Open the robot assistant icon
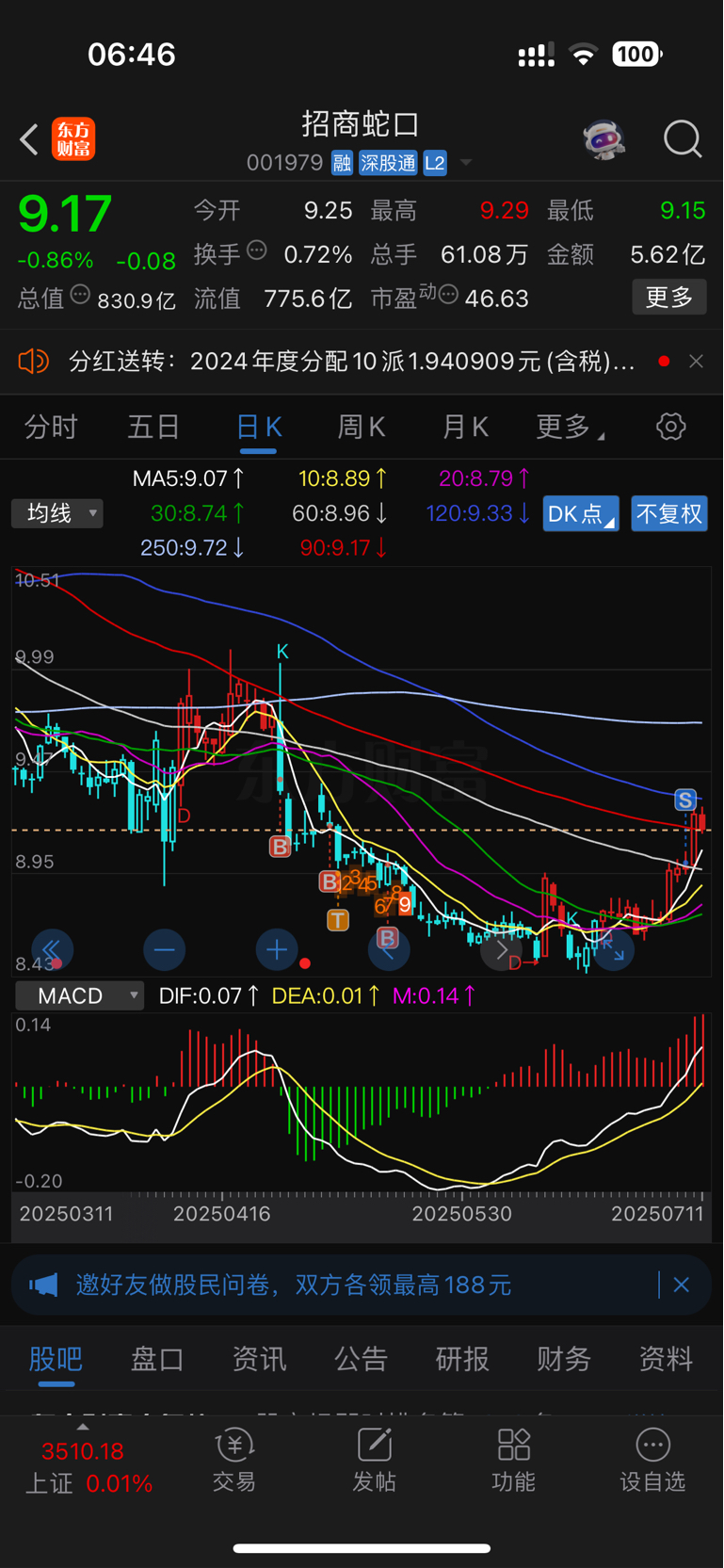The height and width of the screenshot is (1568, 724). 603,140
